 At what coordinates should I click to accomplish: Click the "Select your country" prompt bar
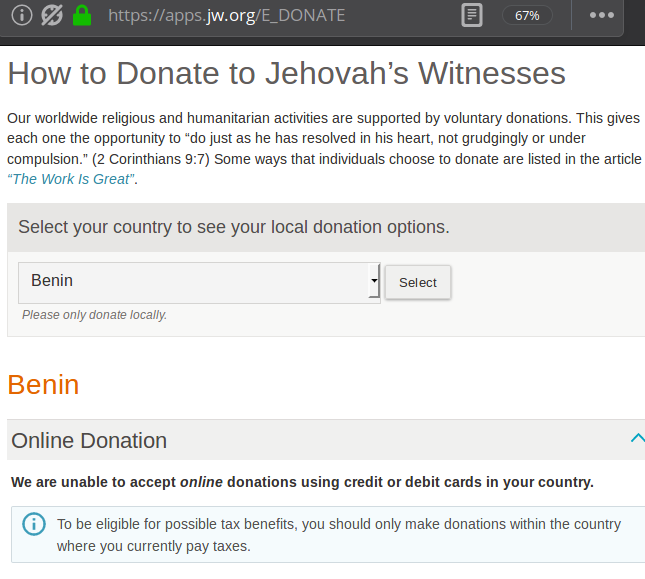click(234, 227)
